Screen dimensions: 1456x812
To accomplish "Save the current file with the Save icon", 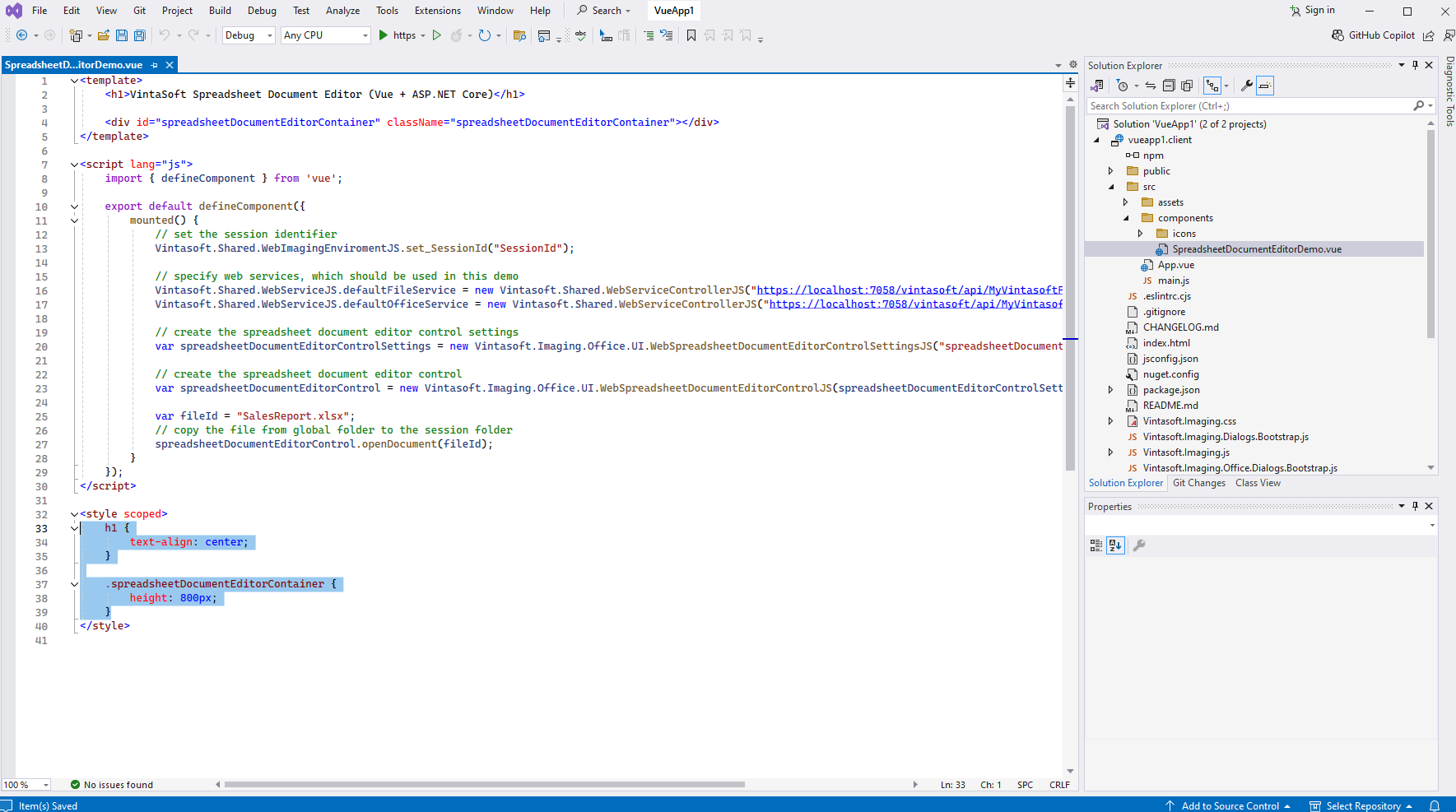I will 122,35.
